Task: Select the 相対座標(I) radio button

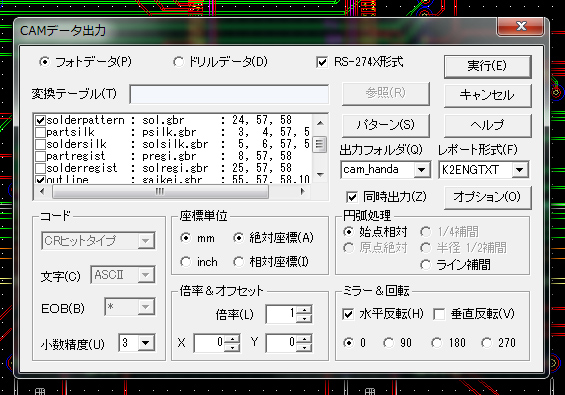Action: (238, 262)
